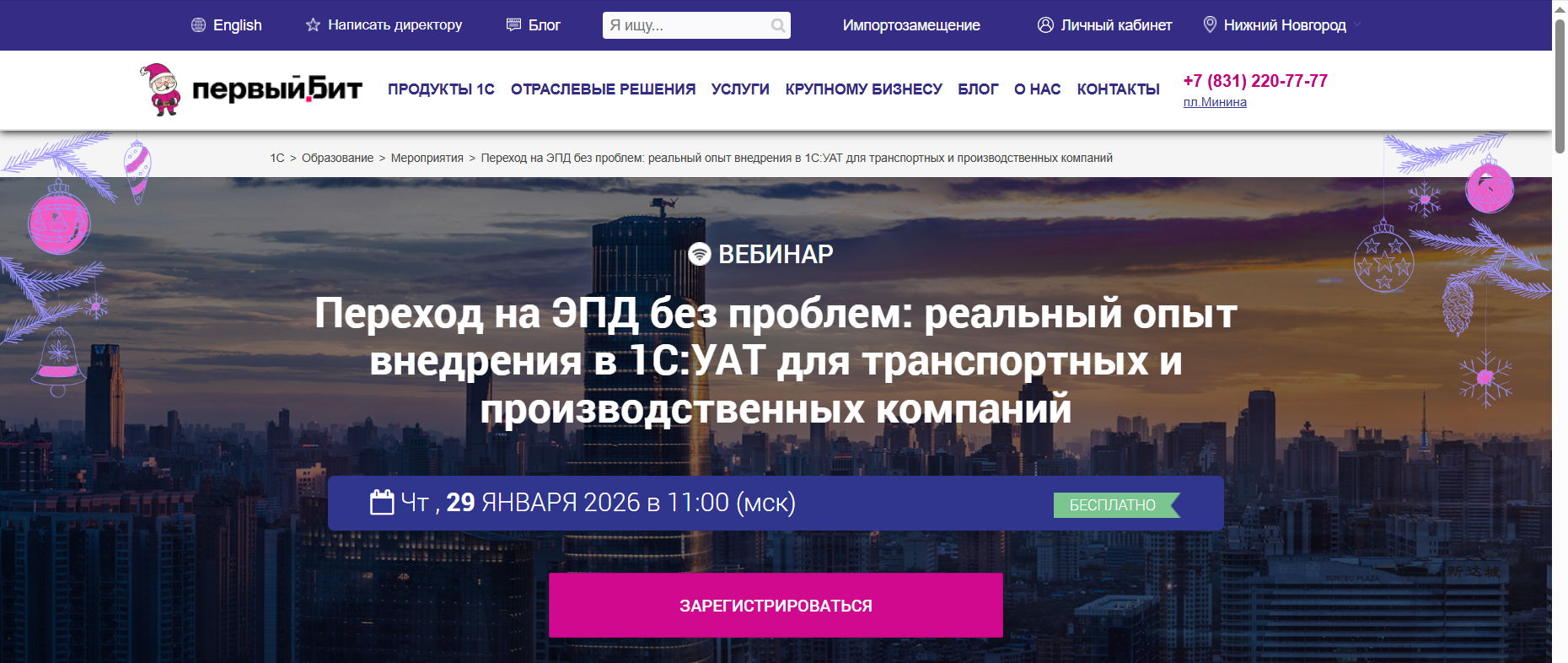The width and height of the screenshot is (1568, 663).
Task: Click the webinar broadcast icon
Action: pyautogui.click(x=700, y=254)
